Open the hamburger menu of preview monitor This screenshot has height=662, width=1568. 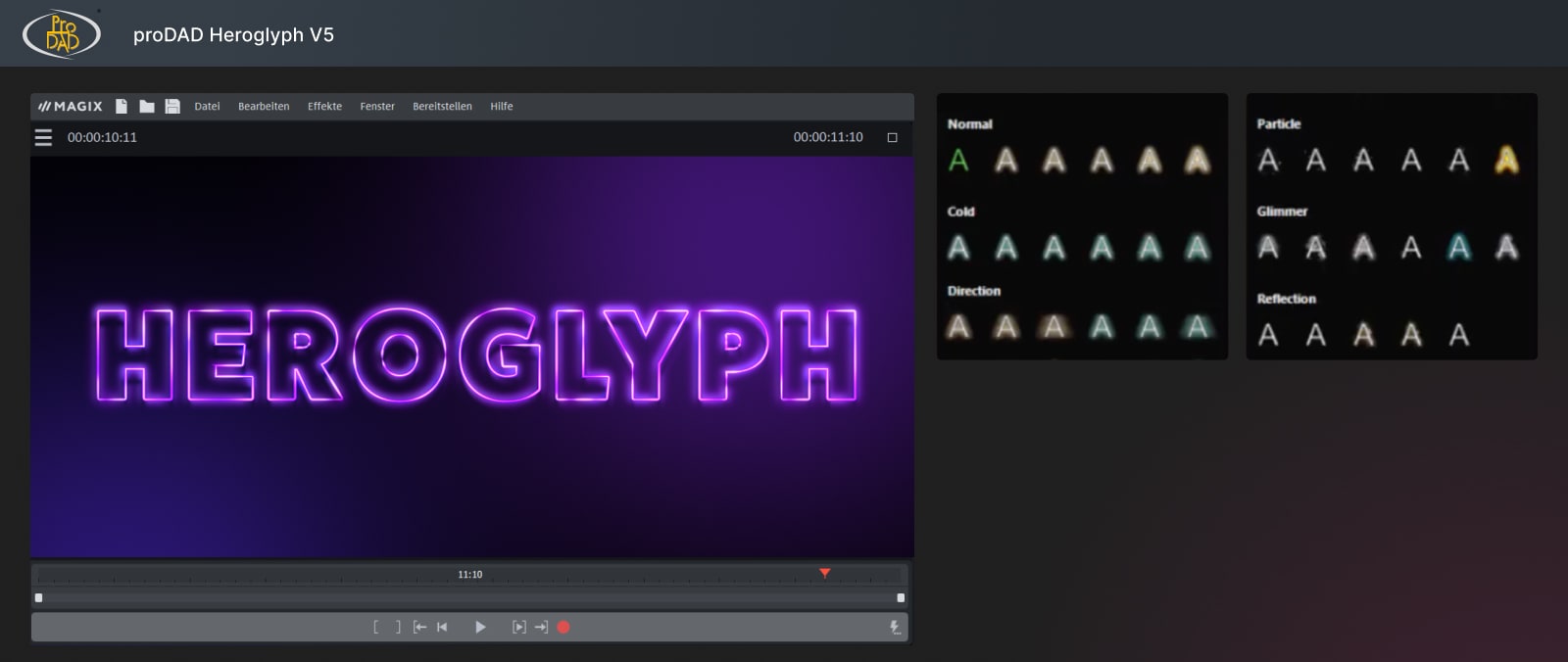43,137
